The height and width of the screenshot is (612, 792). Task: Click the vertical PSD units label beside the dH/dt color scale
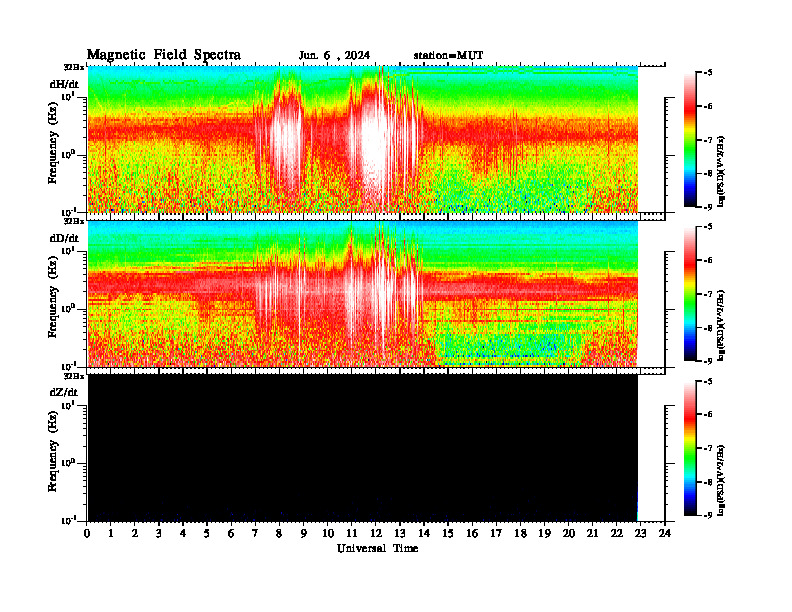click(721, 171)
